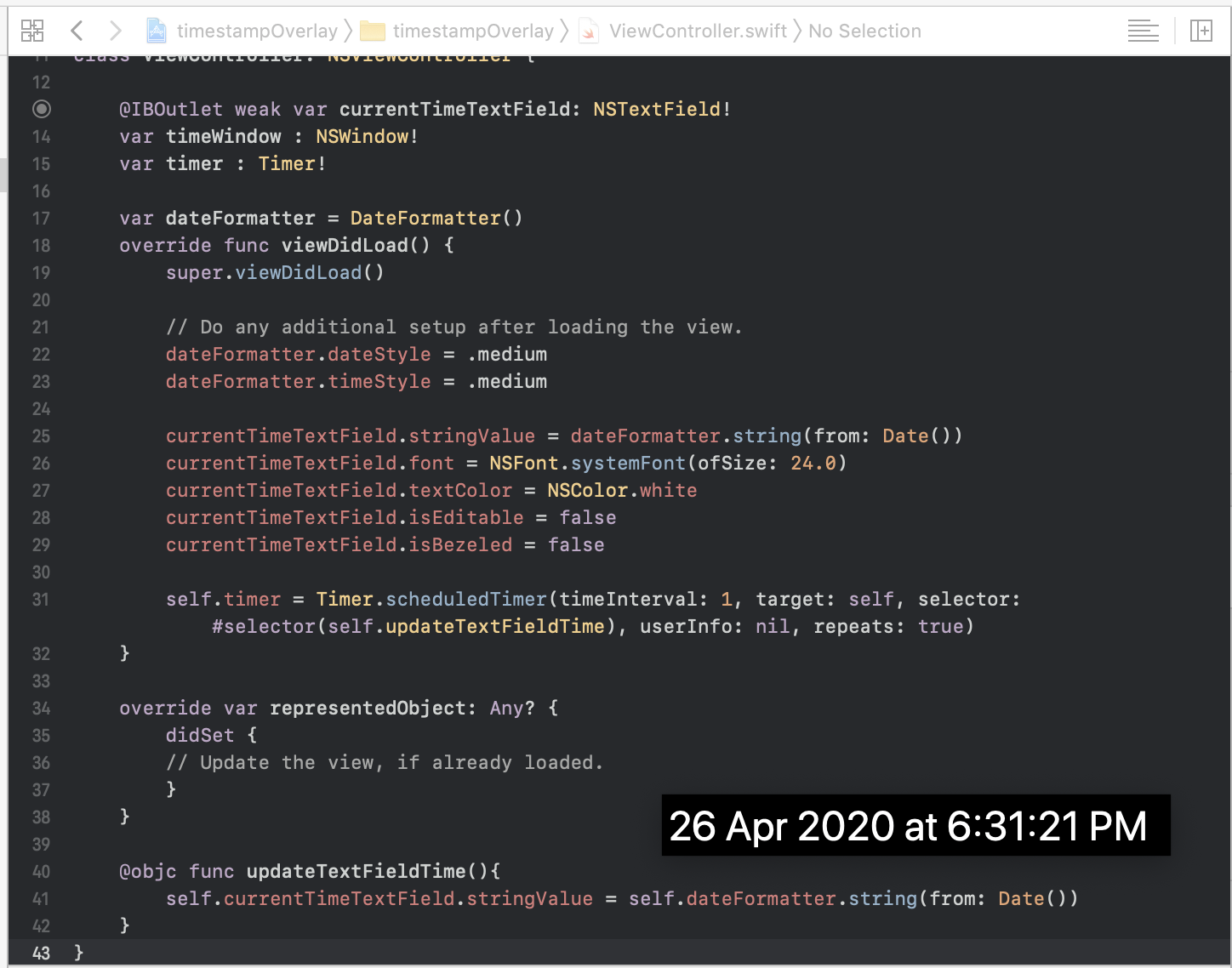Click the 'Update the view' comment

coord(385,762)
